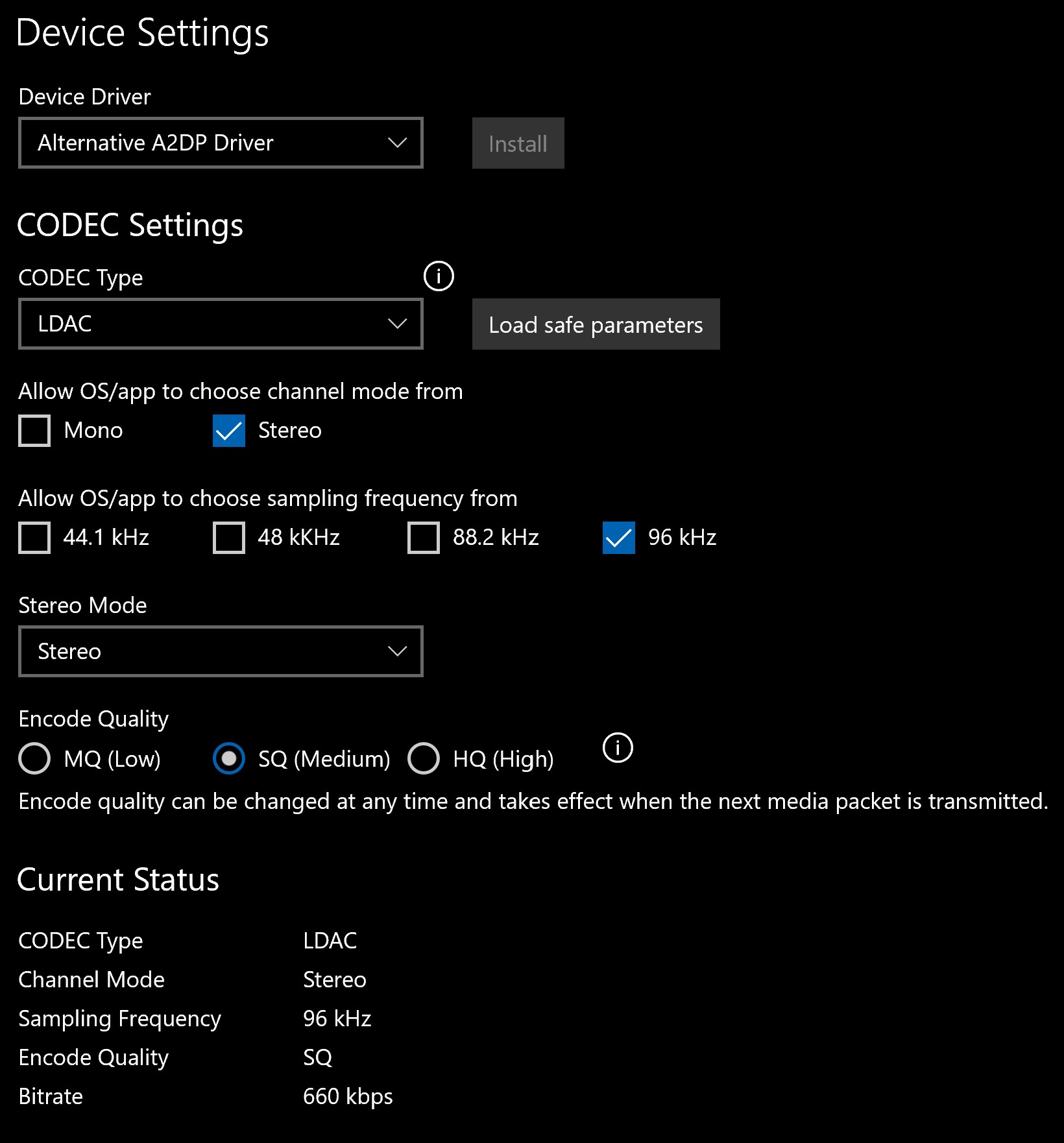Click the 660 kbps bitrate value

click(348, 1096)
